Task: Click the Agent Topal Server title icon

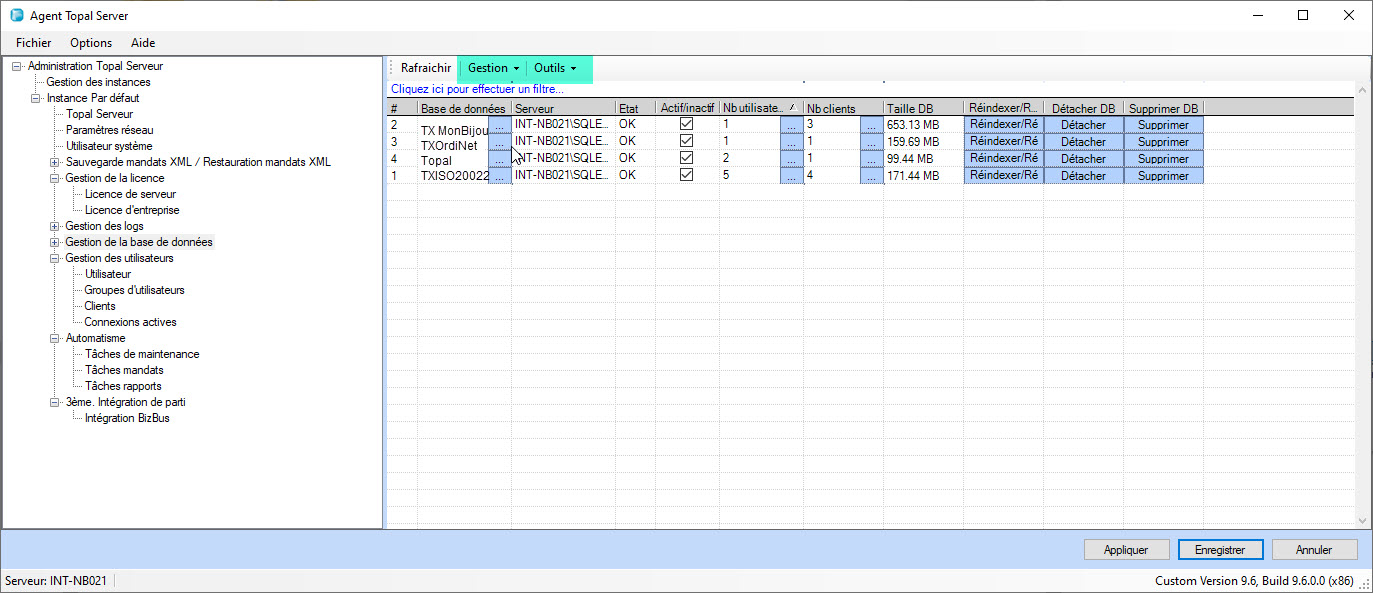Action: point(16,15)
